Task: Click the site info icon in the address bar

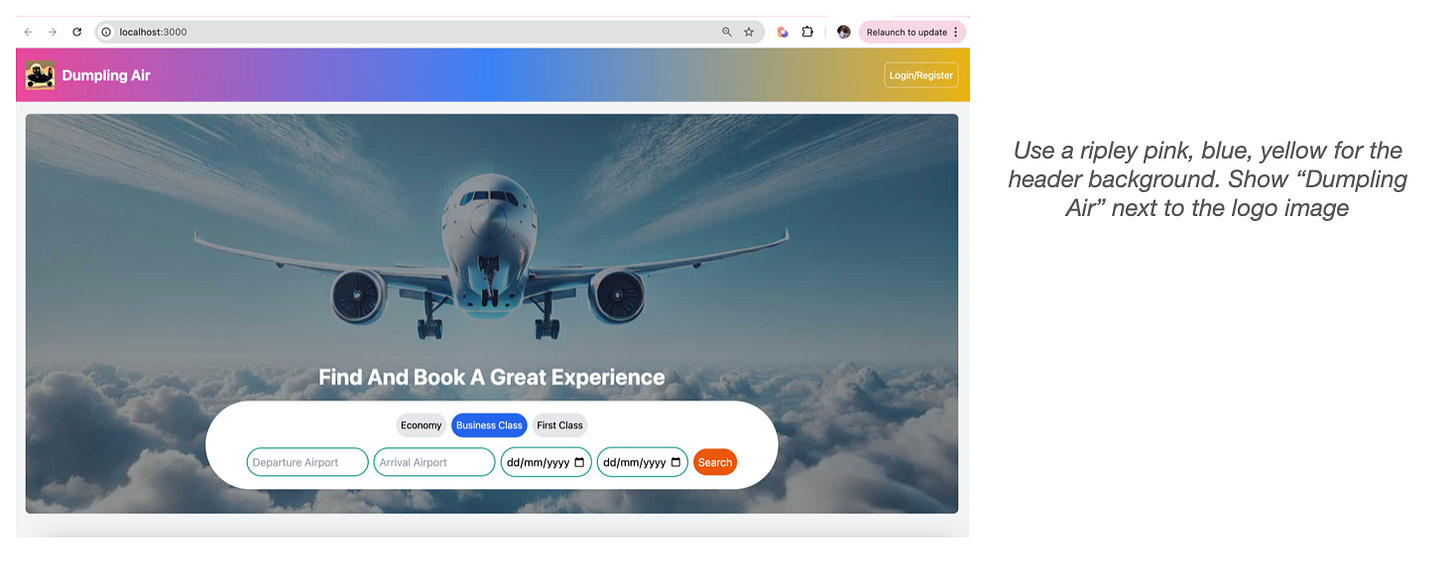Action: pos(106,32)
